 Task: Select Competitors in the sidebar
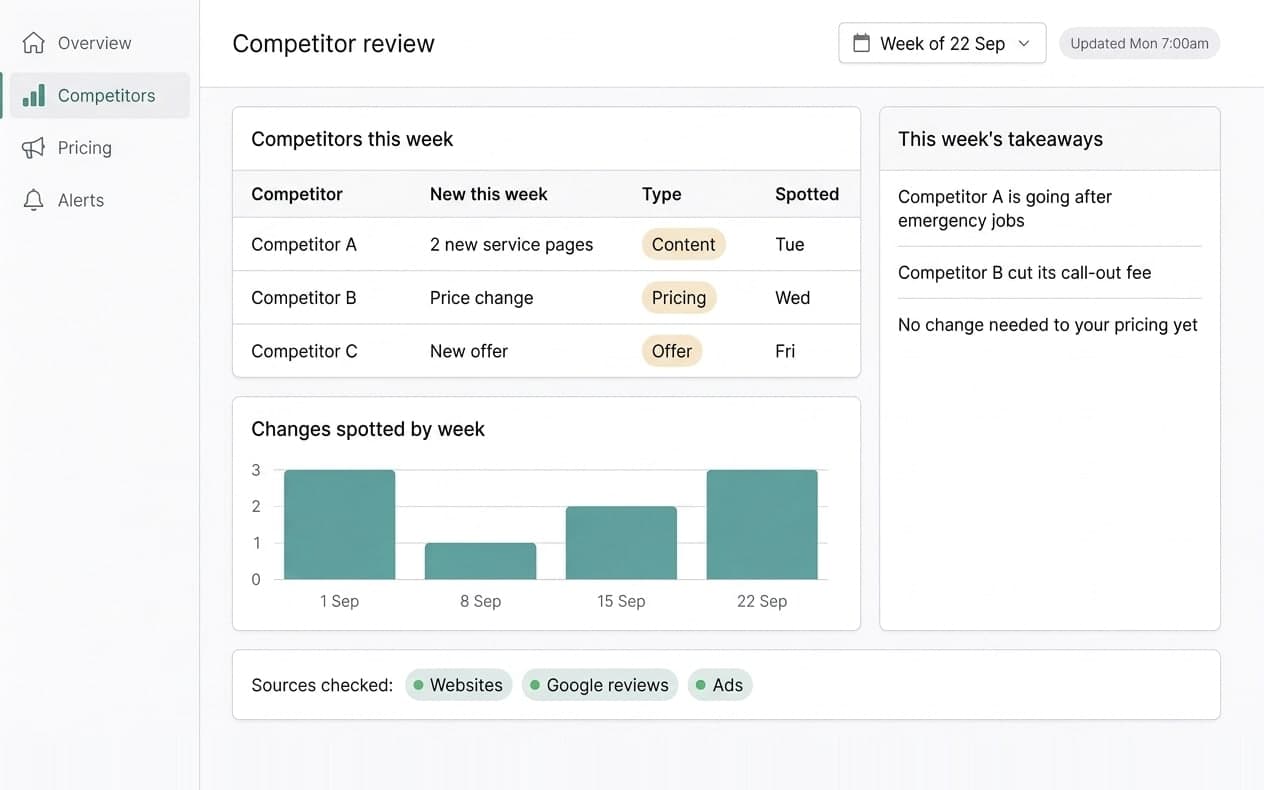(x=99, y=96)
